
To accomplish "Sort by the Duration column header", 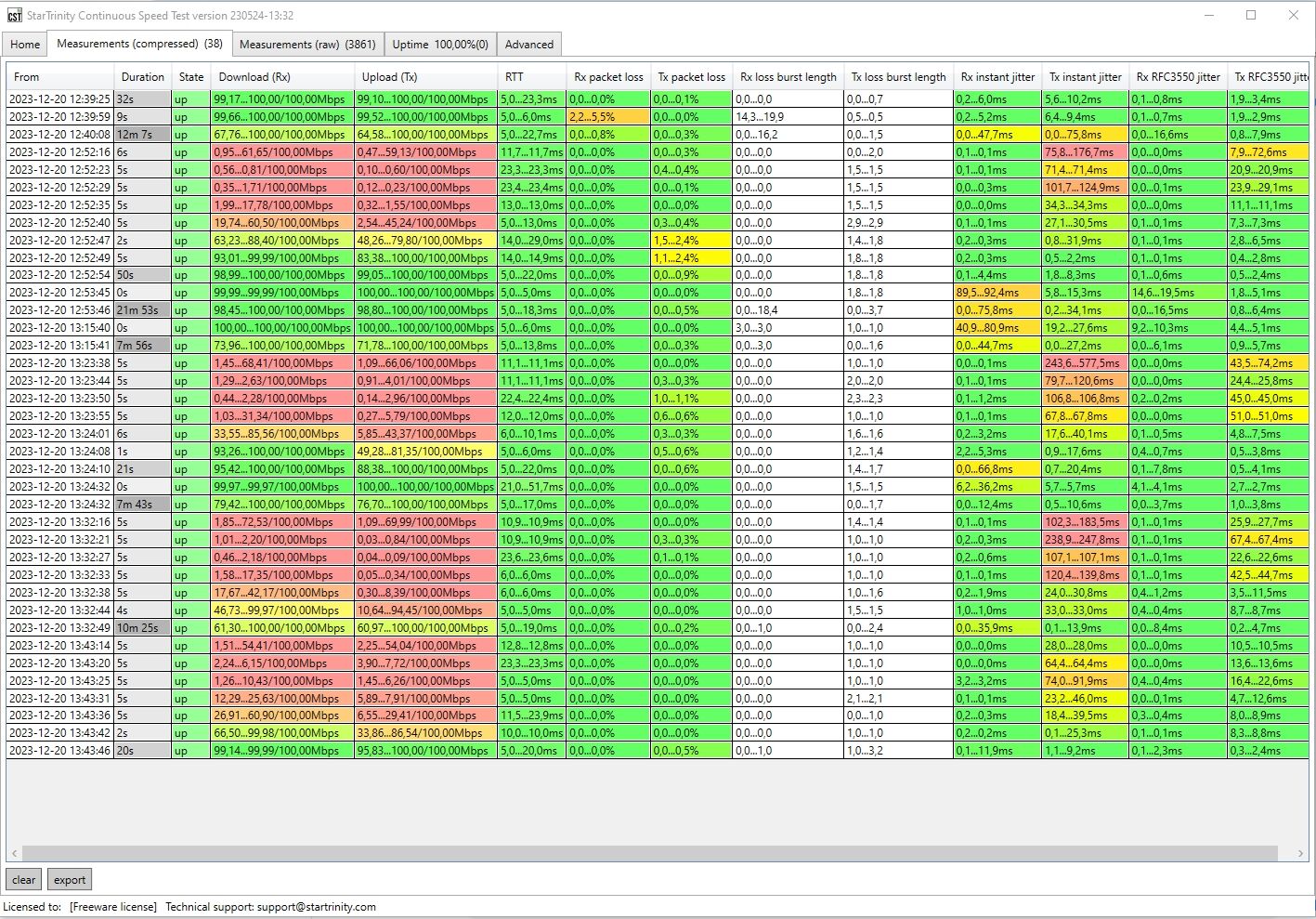I will [143, 77].
